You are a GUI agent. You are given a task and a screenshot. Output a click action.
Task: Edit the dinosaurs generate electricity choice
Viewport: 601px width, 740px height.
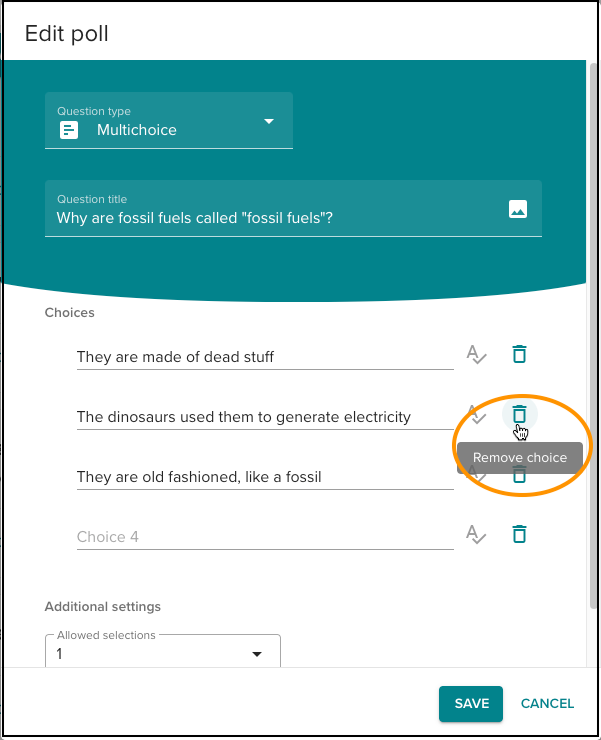pos(265,417)
